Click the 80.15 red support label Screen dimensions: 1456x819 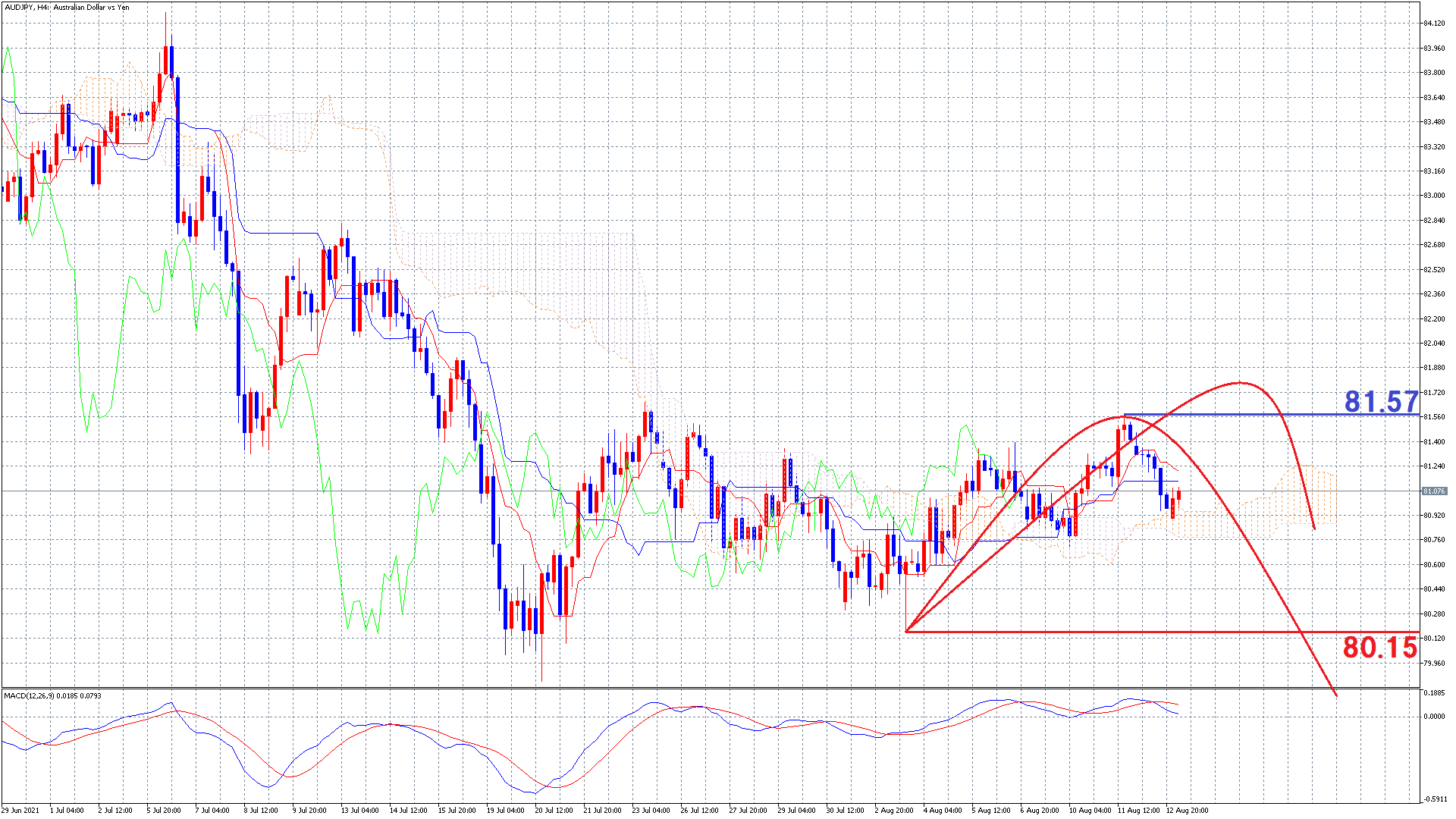(x=1379, y=647)
